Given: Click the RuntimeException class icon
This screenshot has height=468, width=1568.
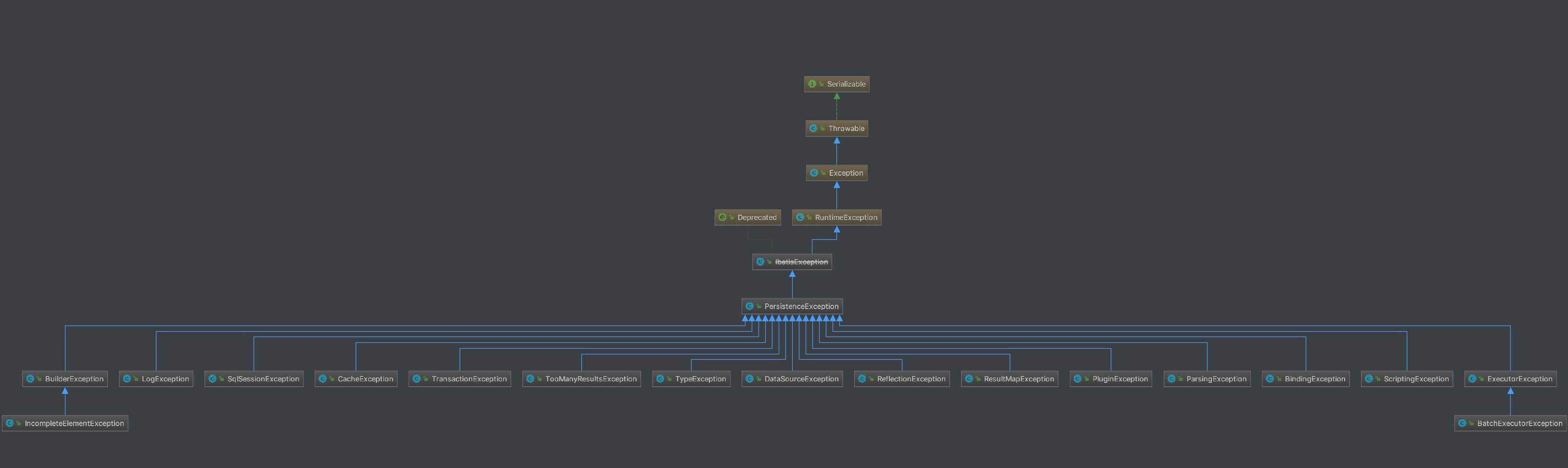Looking at the screenshot, I should tap(800, 217).
